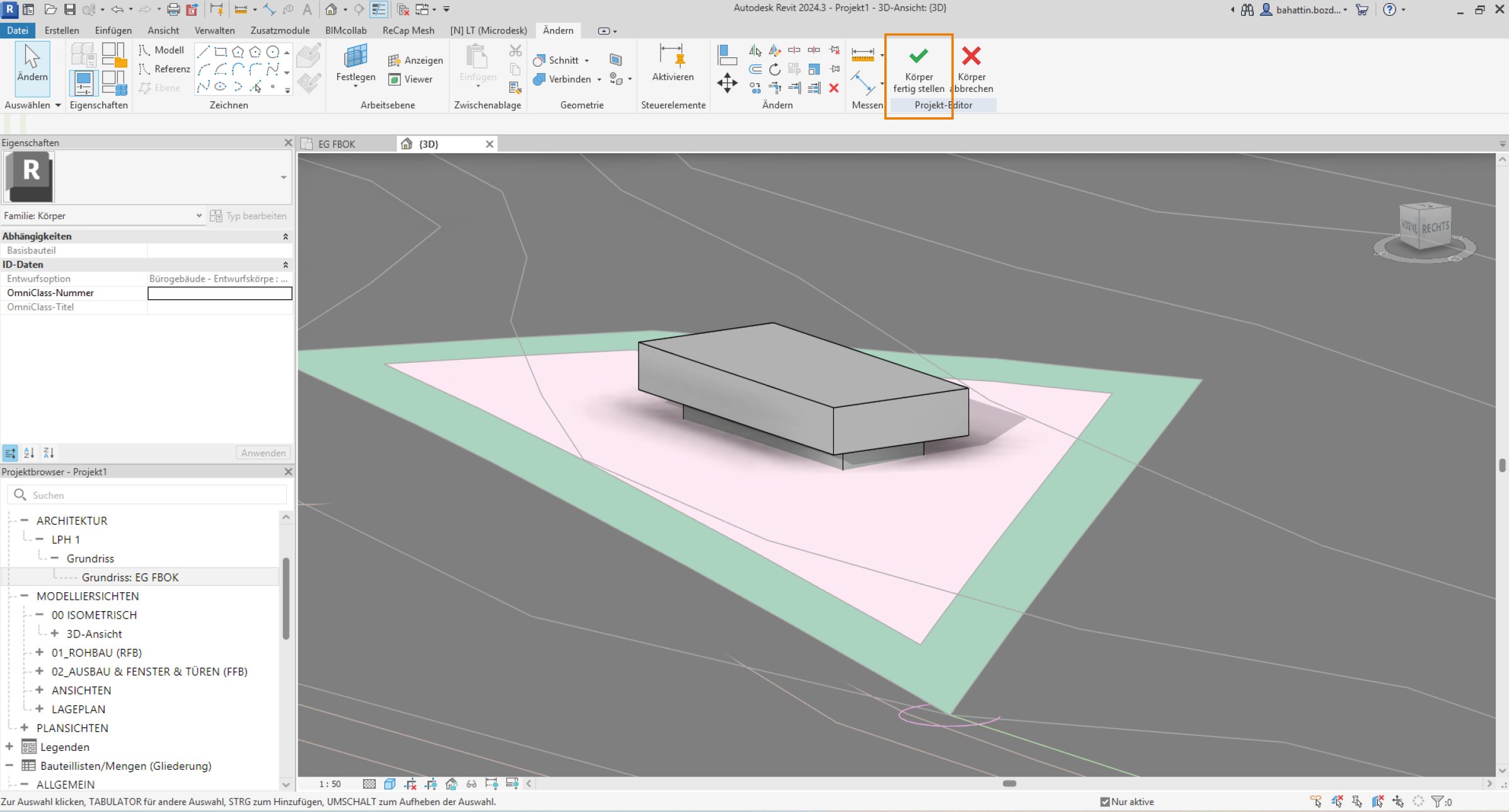Toggle detail level icon in view control bar
The width and height of the screenshot is (1509, 812).
click(369, 784)
